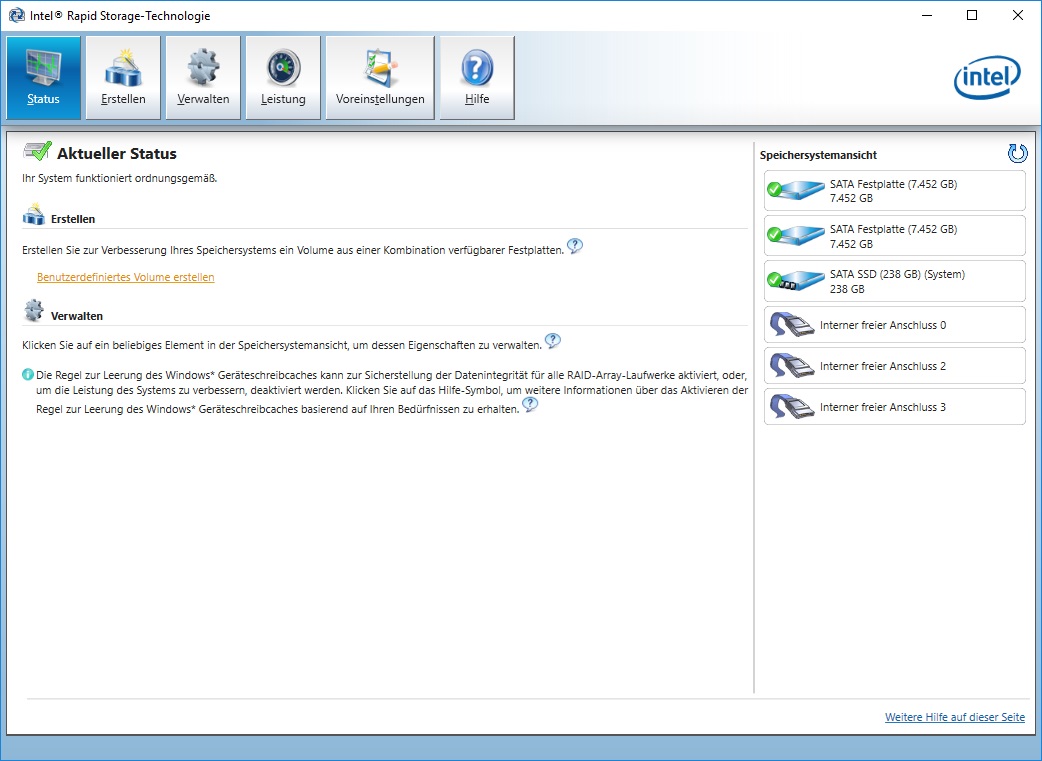Click the help icon after the Erstellen description
The width and height of the screenshot is (1042, 761).
tap(575, 246)
